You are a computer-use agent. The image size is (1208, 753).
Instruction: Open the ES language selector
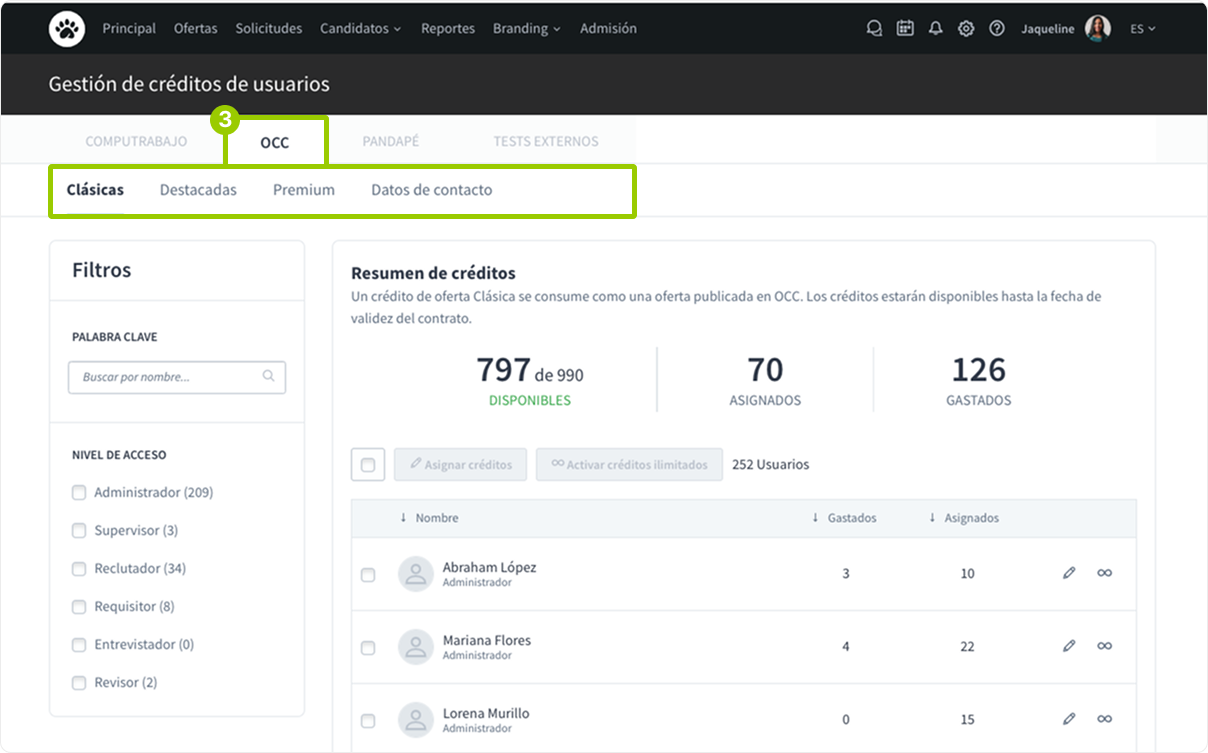[x=1142, y=29]
